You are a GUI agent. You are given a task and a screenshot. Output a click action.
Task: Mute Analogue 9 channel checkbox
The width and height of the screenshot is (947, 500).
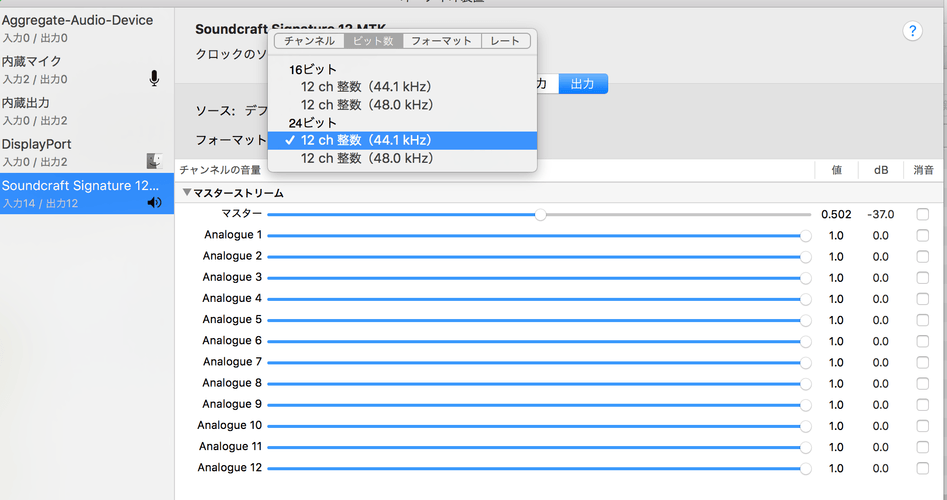click(922, 405)
